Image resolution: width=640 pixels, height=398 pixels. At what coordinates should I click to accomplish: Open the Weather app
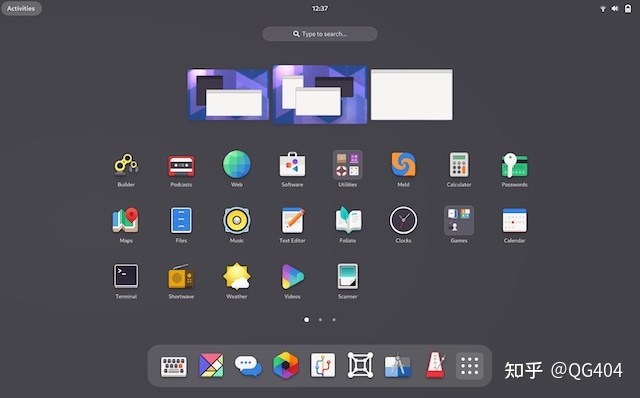pyautogui.click(x=237, y=276)
